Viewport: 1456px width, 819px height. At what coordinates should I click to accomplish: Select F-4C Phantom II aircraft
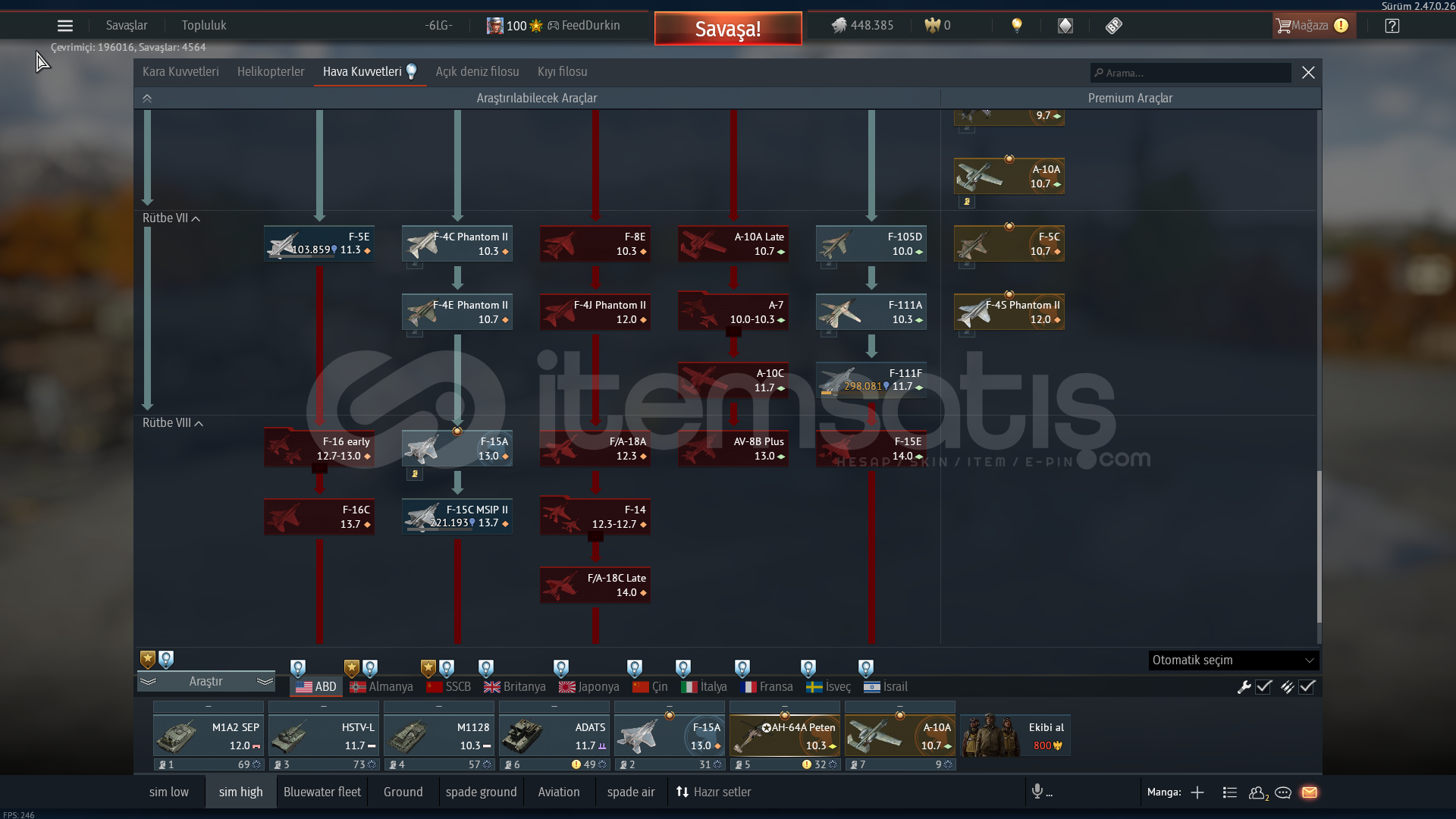[x=457, y=244]
